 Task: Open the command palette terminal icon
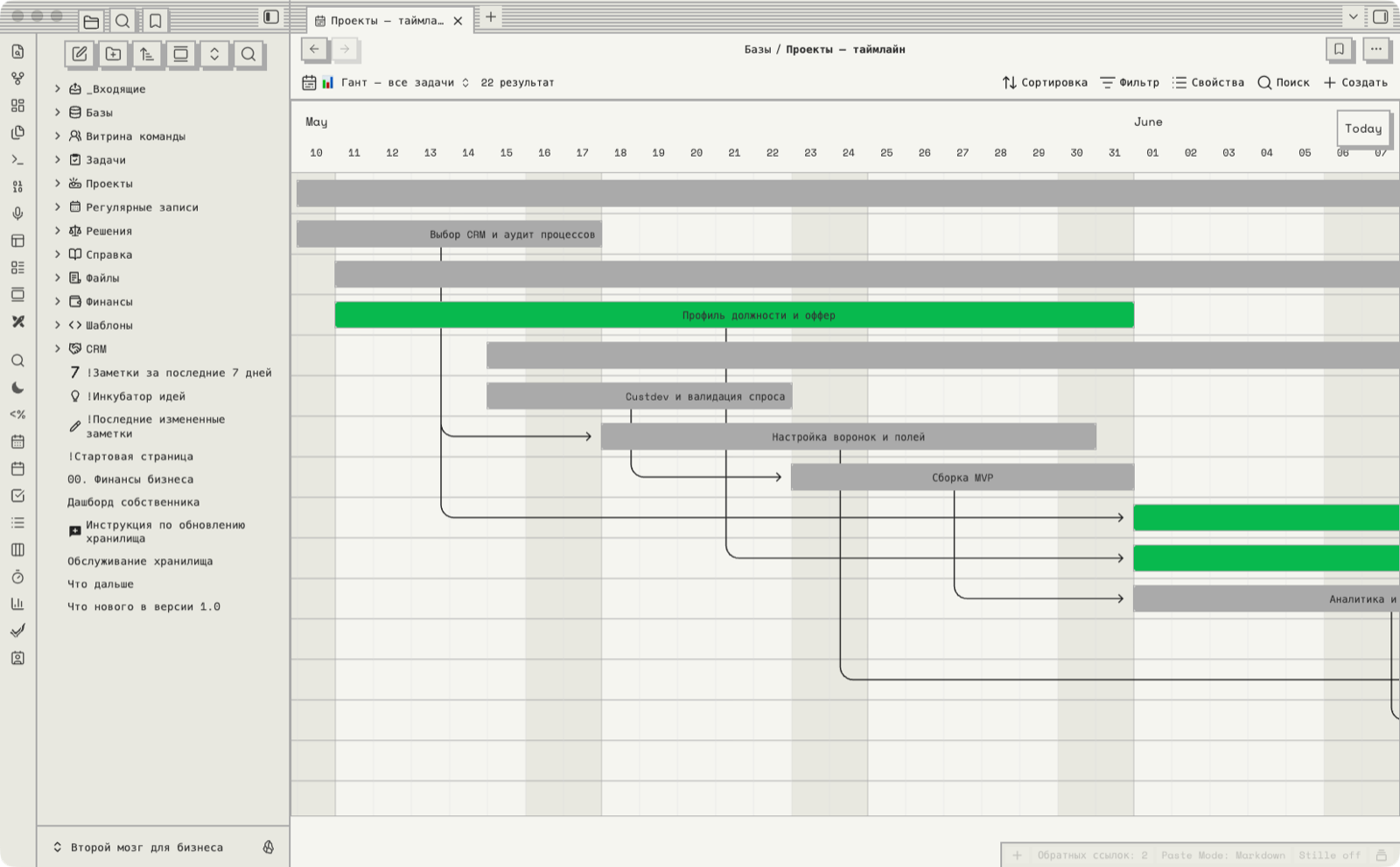(x=17, y=160)
